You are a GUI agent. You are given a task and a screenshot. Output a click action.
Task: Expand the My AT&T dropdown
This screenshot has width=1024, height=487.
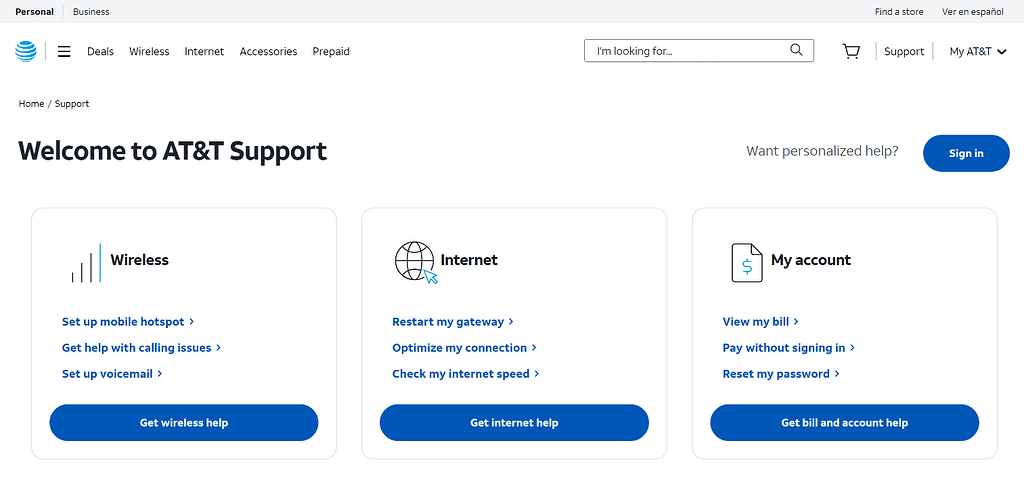978,52
